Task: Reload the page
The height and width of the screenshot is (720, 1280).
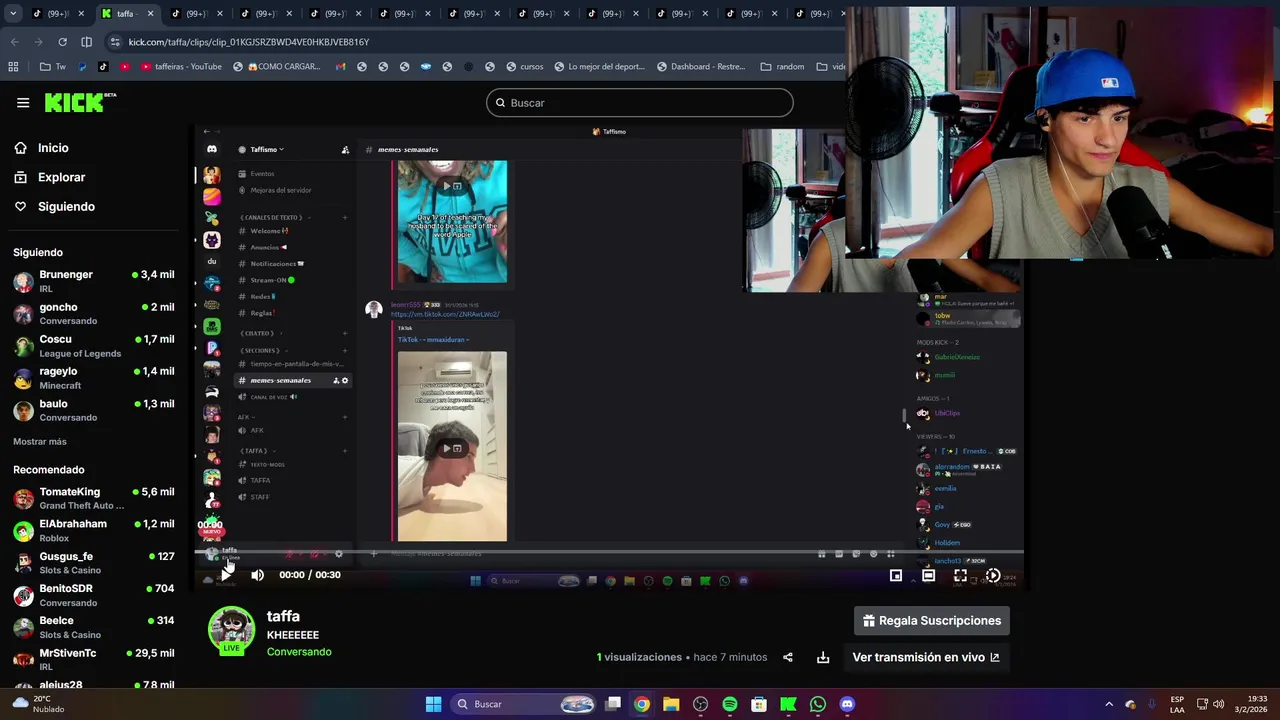Action: (x=62, y=42)
